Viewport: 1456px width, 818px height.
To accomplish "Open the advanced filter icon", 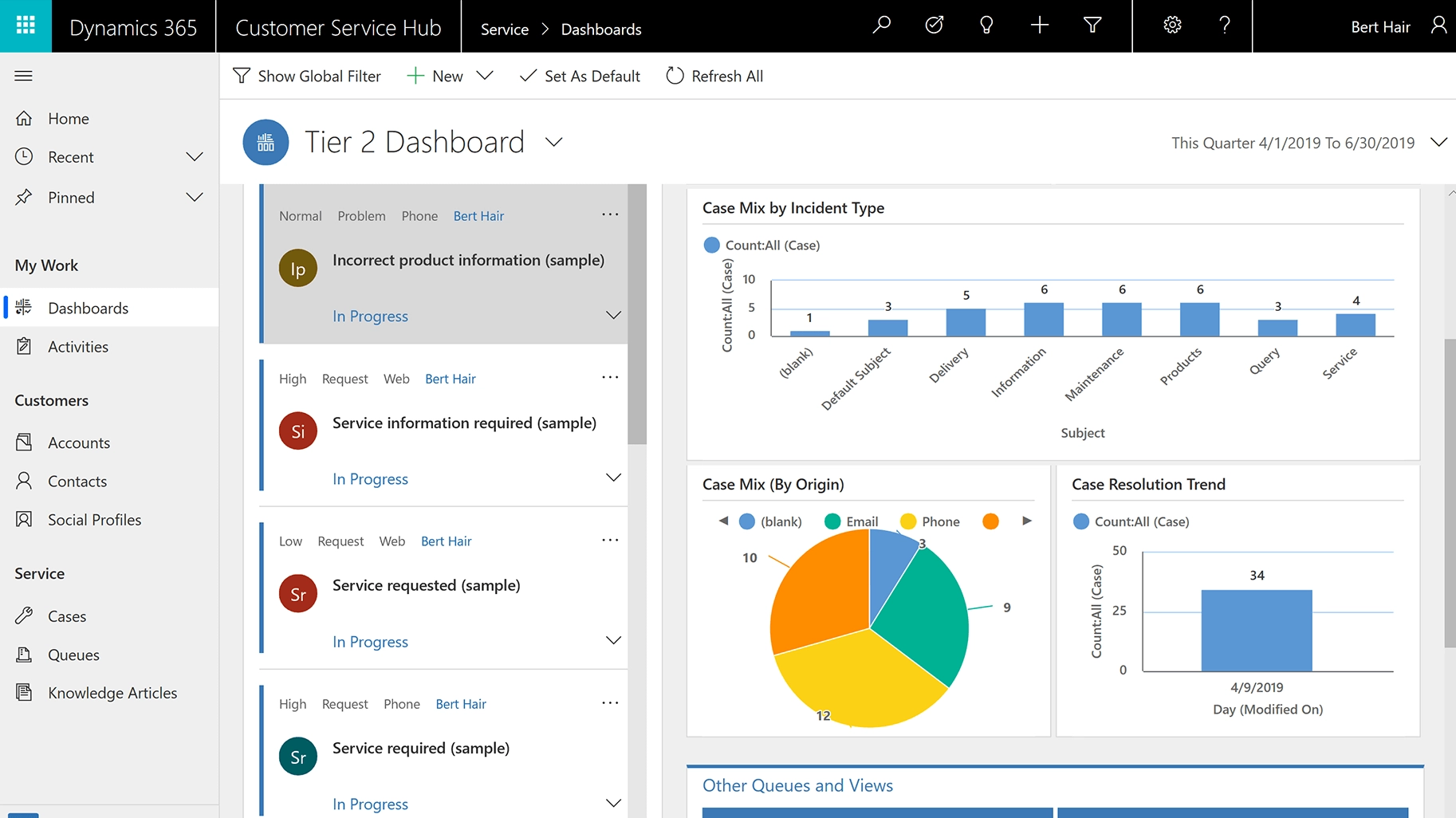I will click(1092, 25).
